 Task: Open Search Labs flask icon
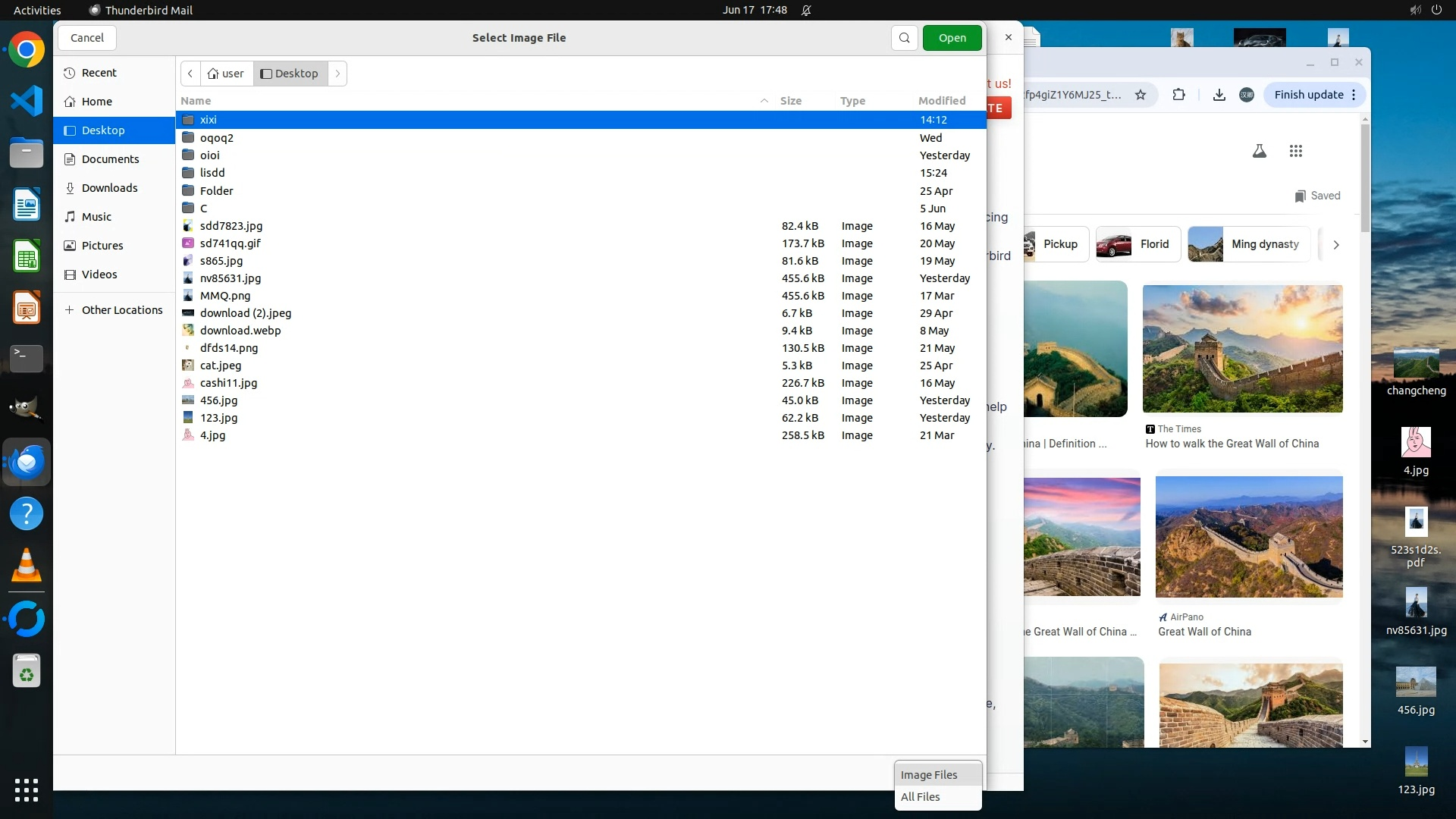click(1259, 151)
